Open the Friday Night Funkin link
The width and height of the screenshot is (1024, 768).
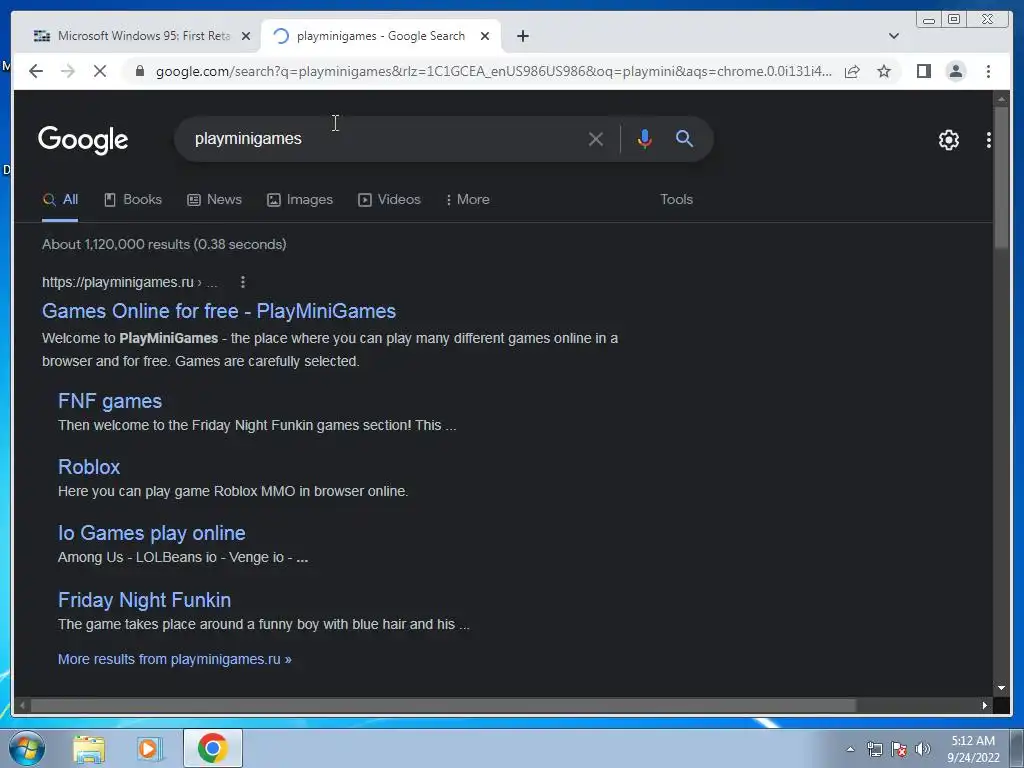[144, 600]
